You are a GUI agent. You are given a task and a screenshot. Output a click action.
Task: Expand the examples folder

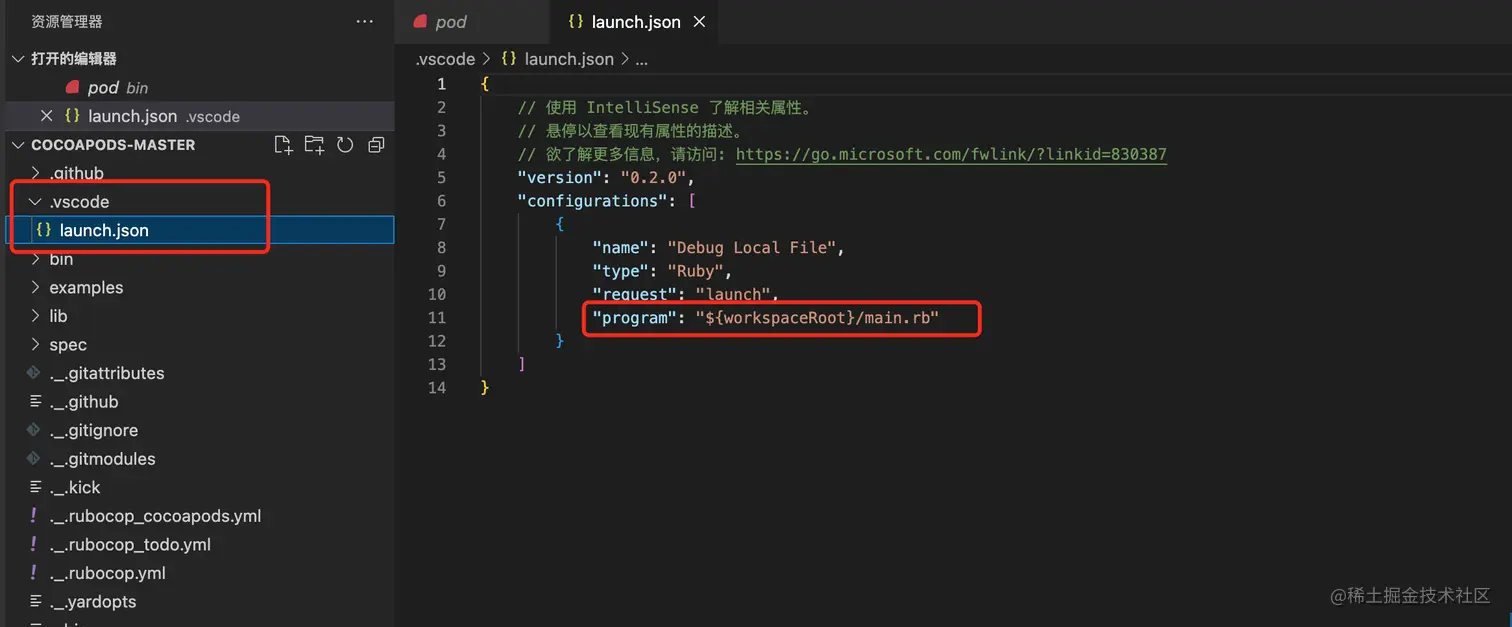point(36,287)
